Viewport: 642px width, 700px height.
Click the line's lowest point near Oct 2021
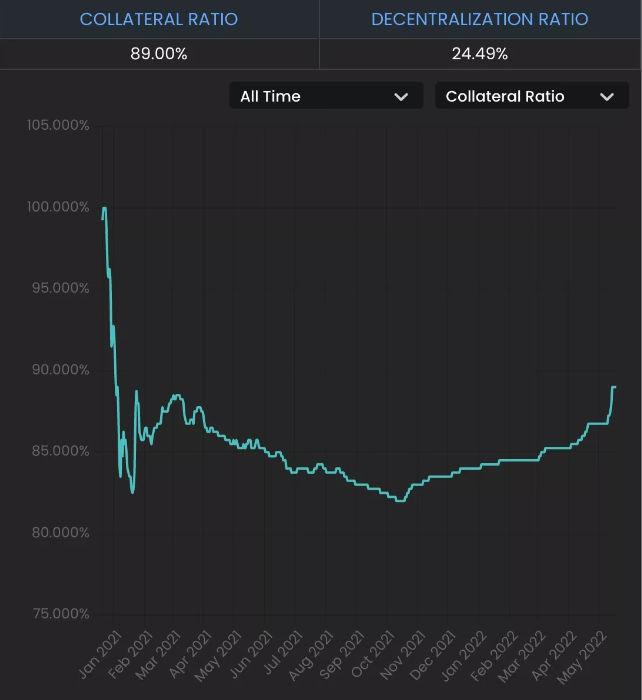coord(400,501)
